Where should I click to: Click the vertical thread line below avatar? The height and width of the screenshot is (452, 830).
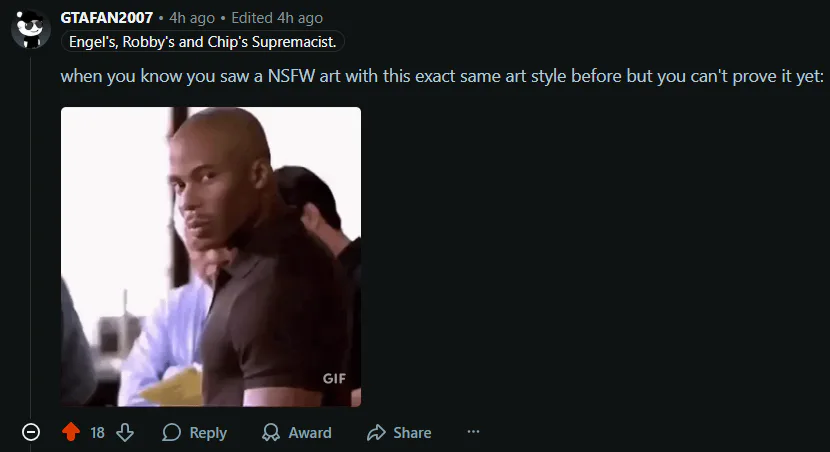pos(31,238)
